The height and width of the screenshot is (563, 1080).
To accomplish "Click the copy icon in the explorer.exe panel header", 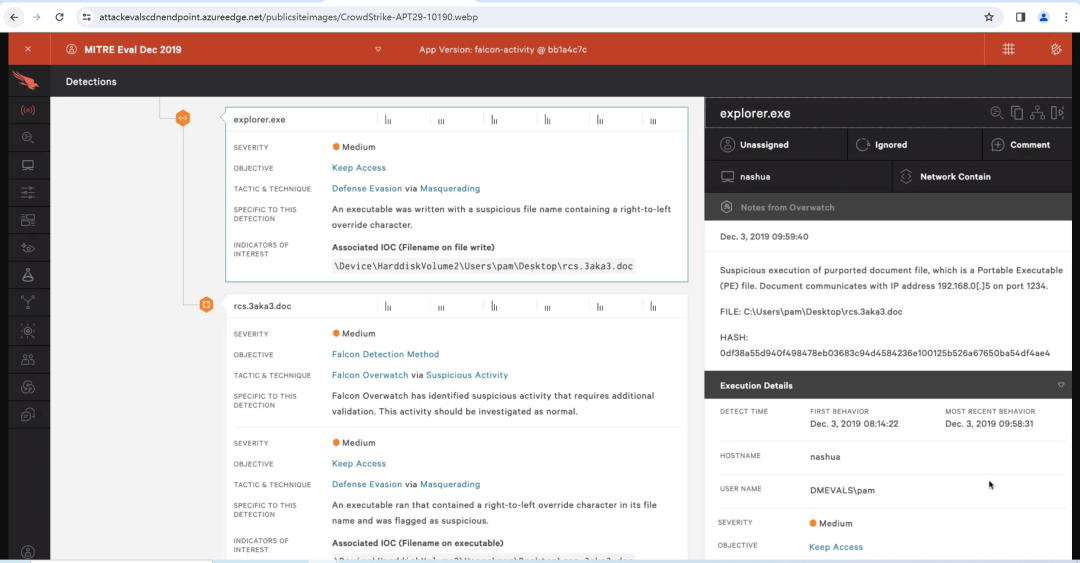I will tap(1017, 113).
